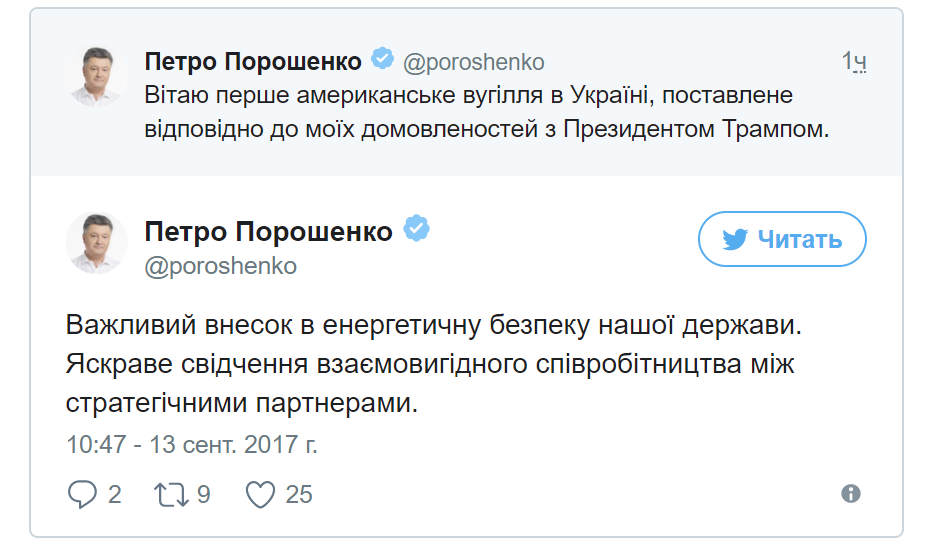Click Twitter bird icon in follow button
Viewport: 936px width, 547px height.
tap(735, 239)
